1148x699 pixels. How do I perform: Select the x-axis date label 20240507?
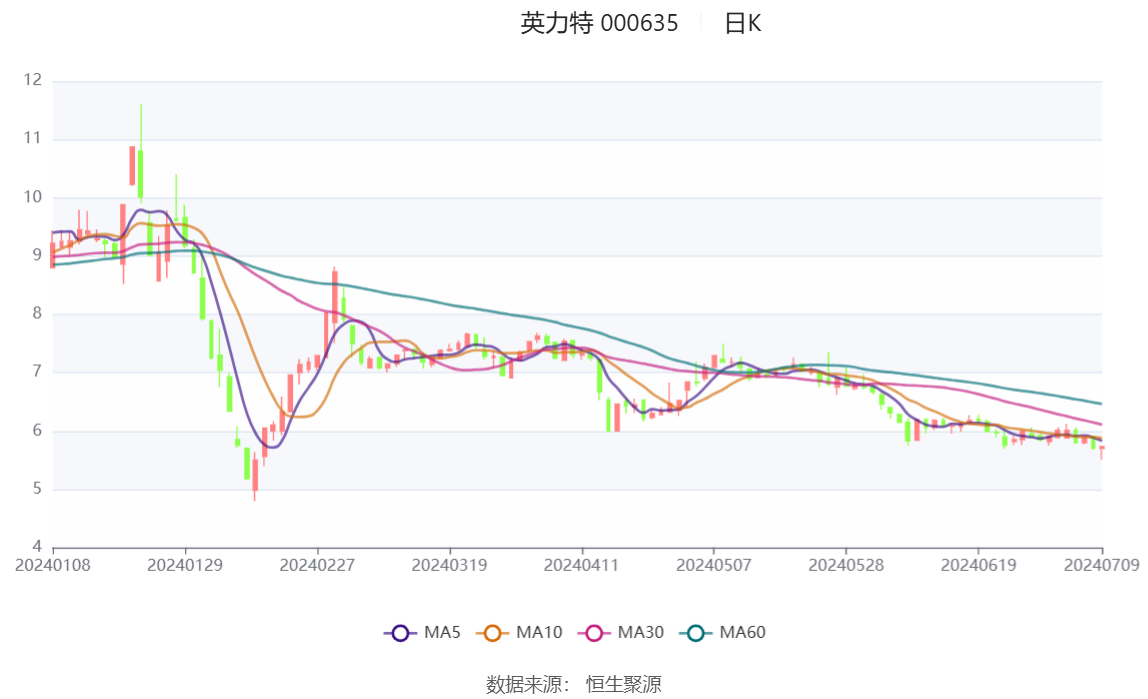(x=714, y=565)
